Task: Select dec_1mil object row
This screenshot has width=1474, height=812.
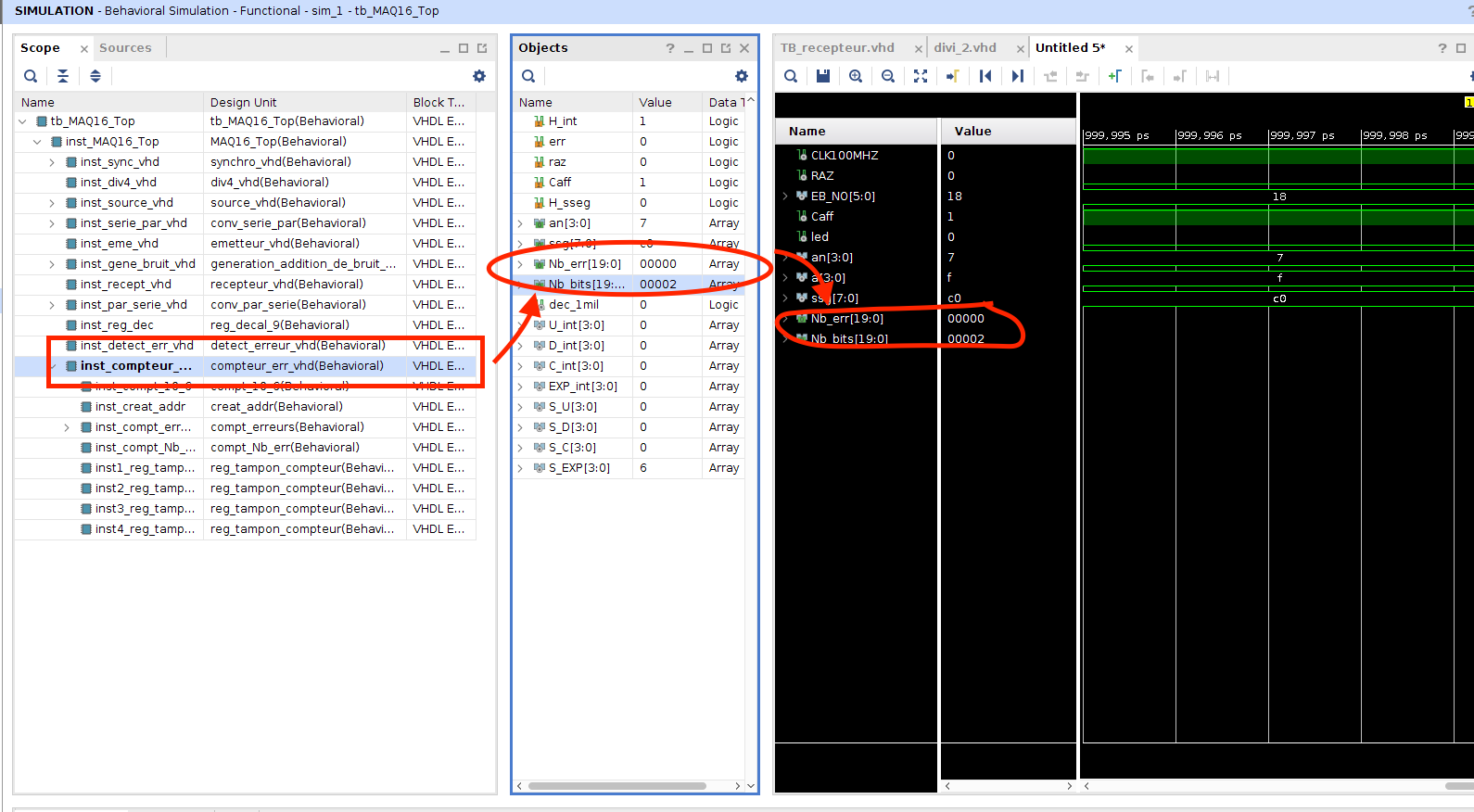Action: (629, 305)
